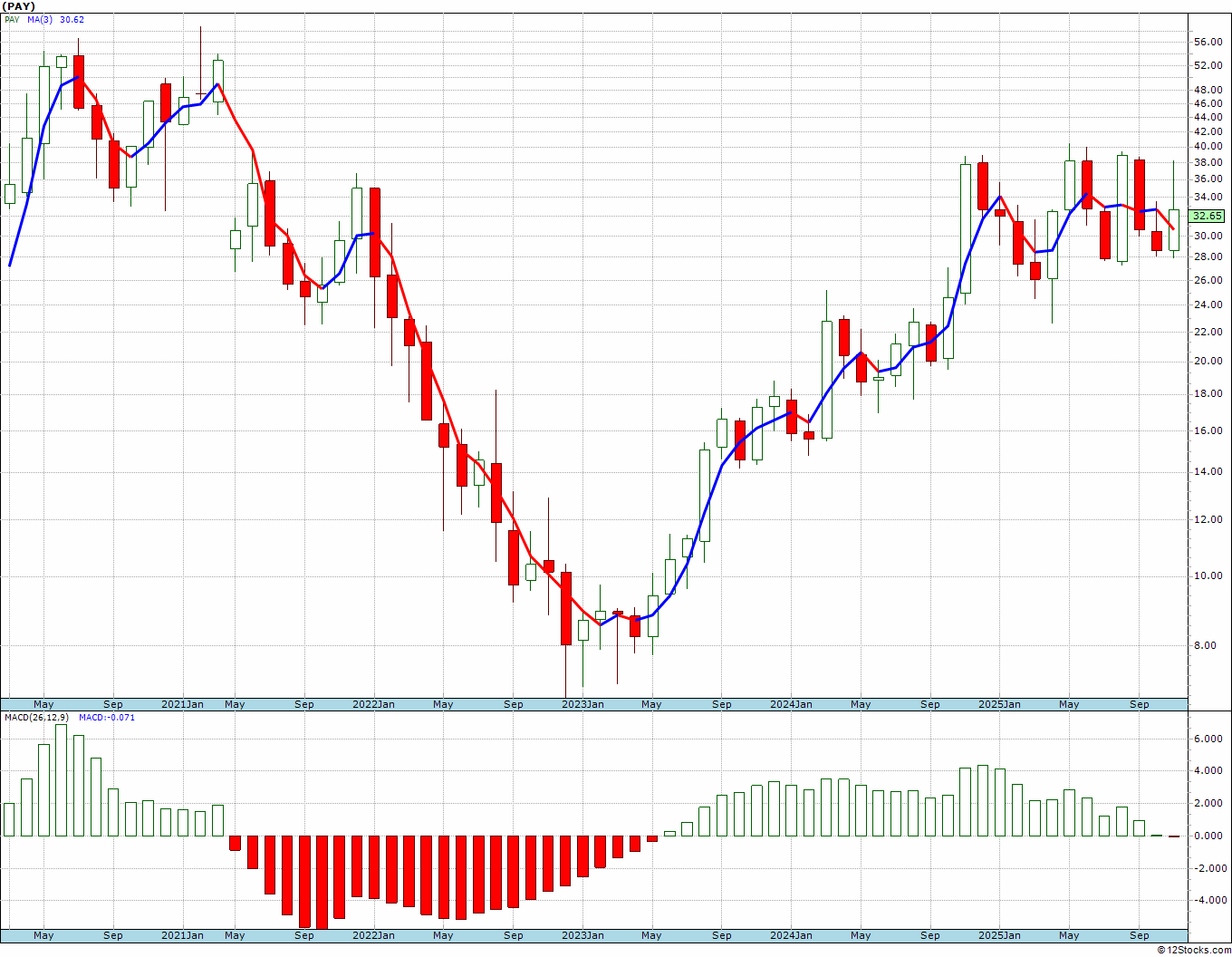Select the MACD:-0.071 value readout
The image size is (1232, 957).
click(x=107, y=717)
